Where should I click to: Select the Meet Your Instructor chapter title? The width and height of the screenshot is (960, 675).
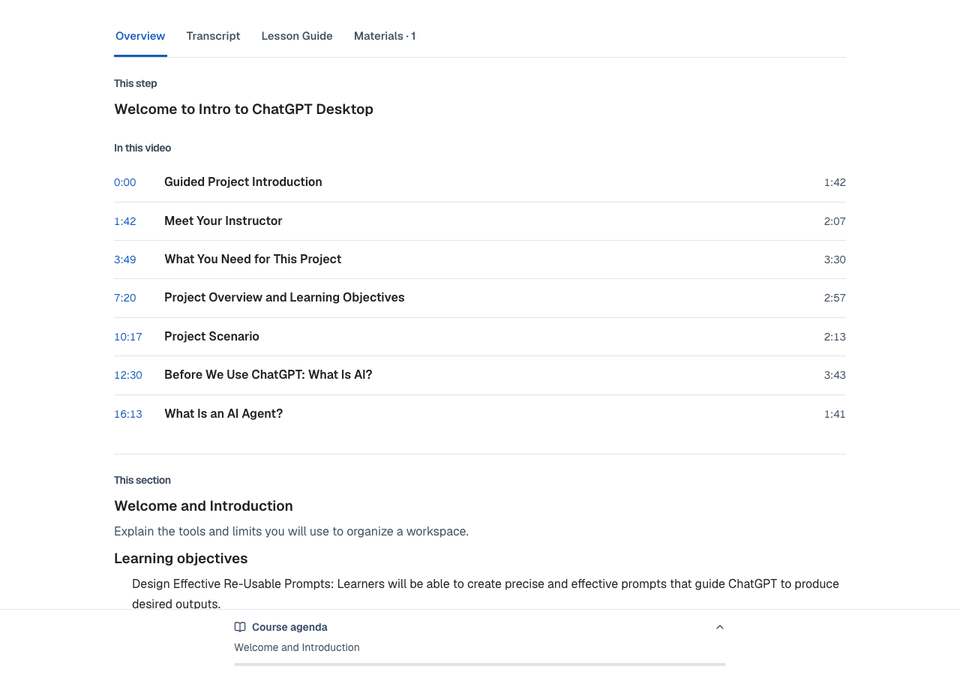pos(223,221)
